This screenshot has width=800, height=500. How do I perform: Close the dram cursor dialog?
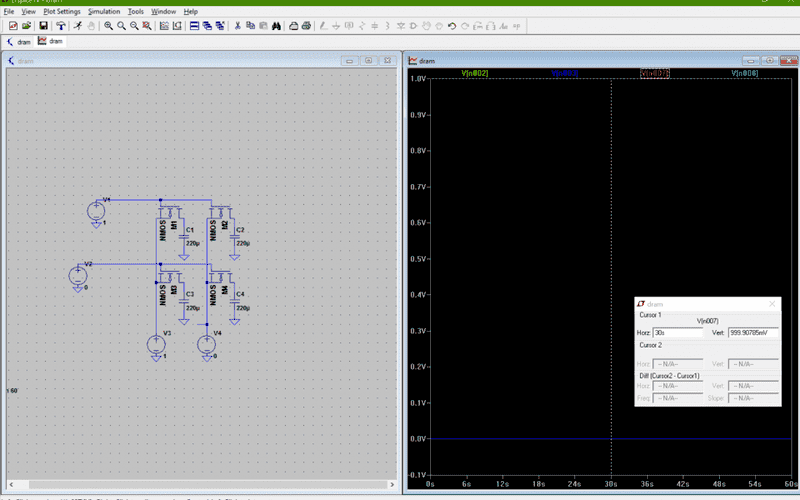coord(772,304)
